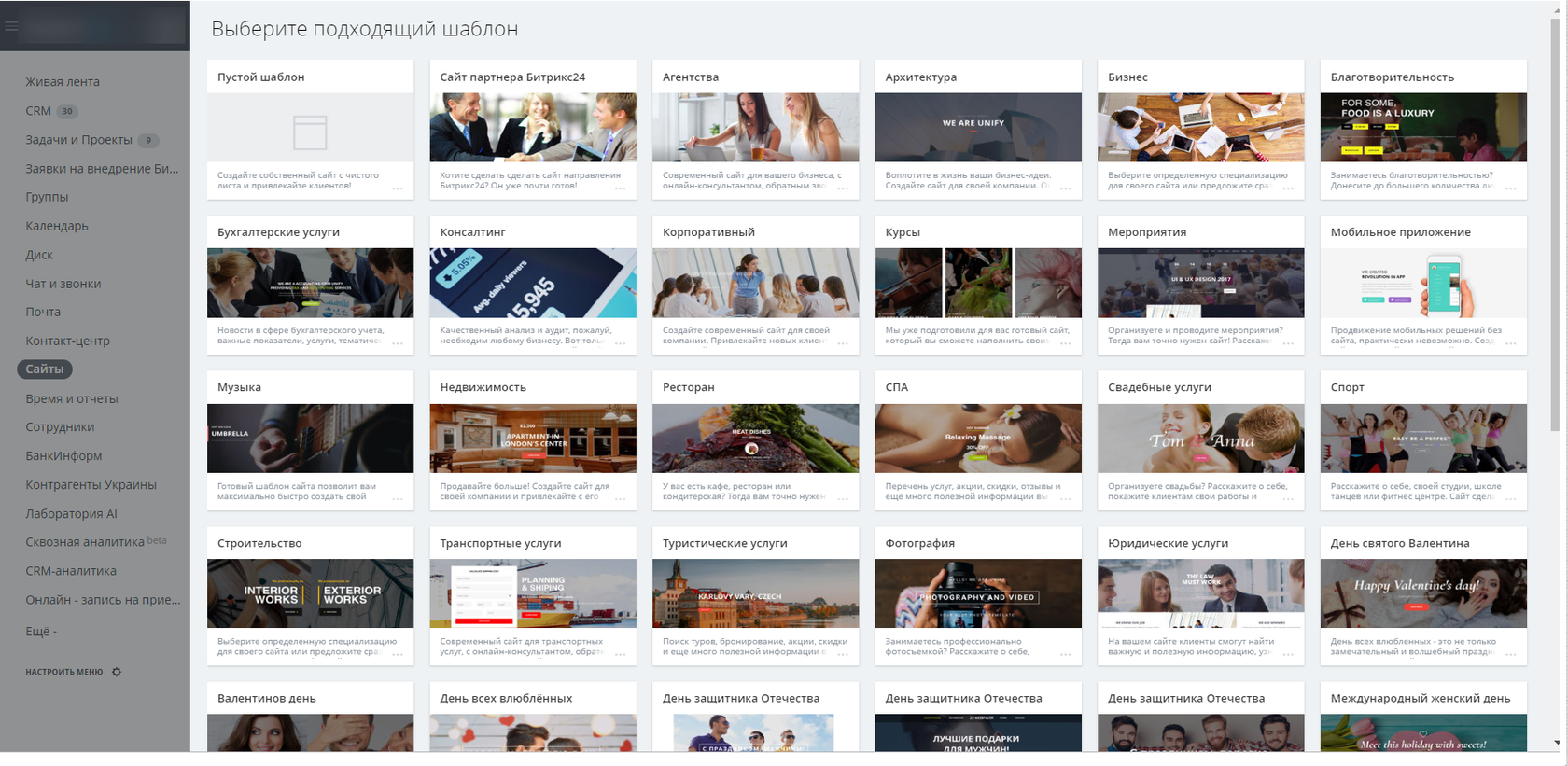Click the CRM counter badge 30

click(67, 111)
